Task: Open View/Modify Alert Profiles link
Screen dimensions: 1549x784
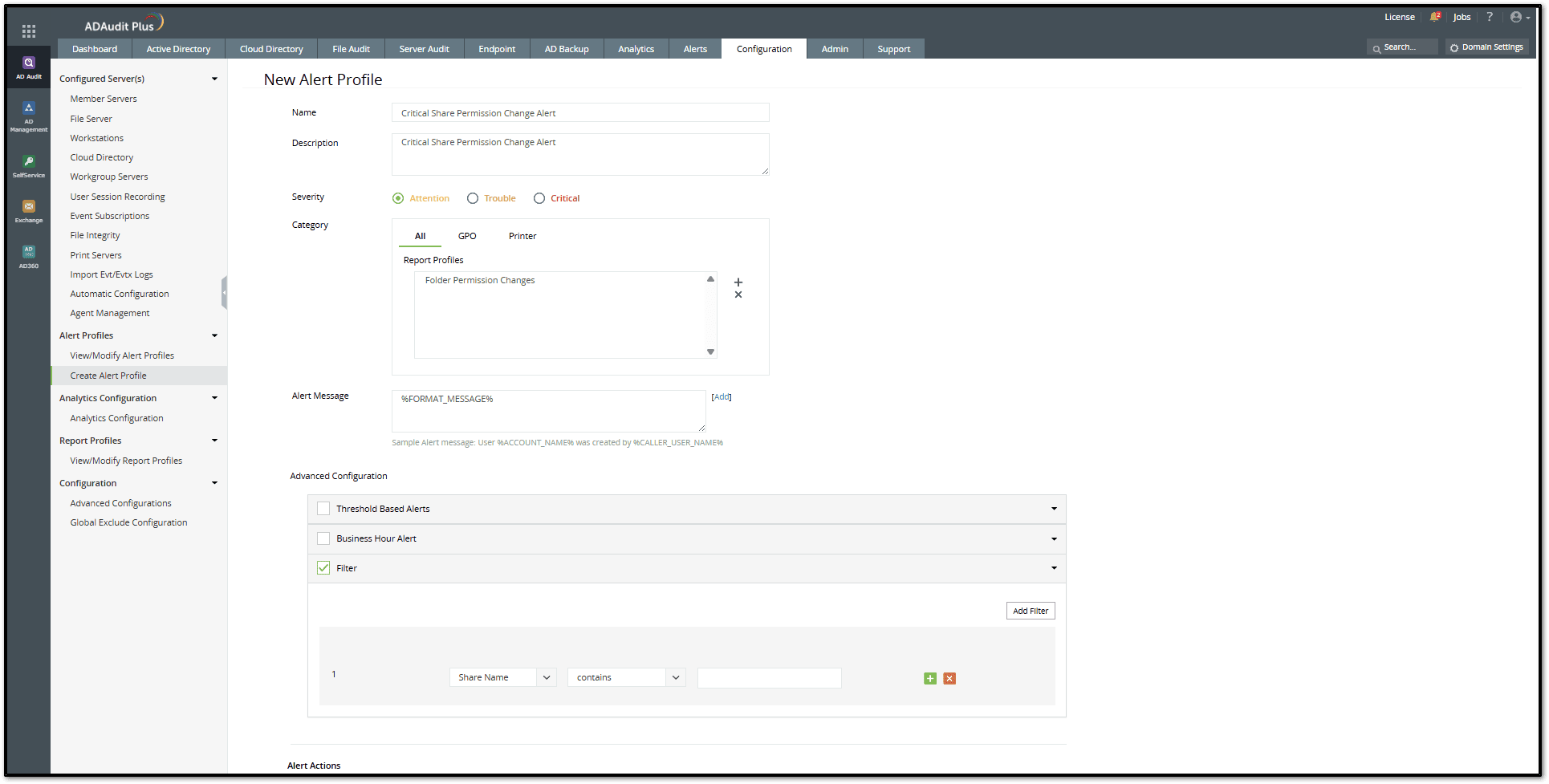Action: pyautogui.click(x=122, y=355)
